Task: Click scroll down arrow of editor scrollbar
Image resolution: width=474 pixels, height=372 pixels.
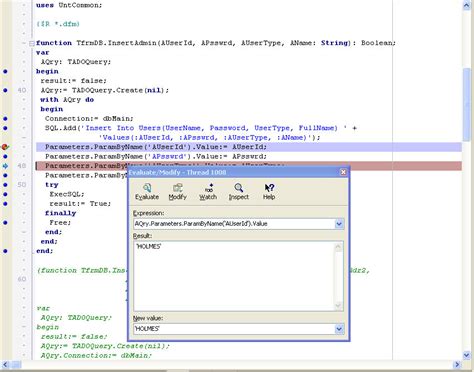Action: click(467, 355)
